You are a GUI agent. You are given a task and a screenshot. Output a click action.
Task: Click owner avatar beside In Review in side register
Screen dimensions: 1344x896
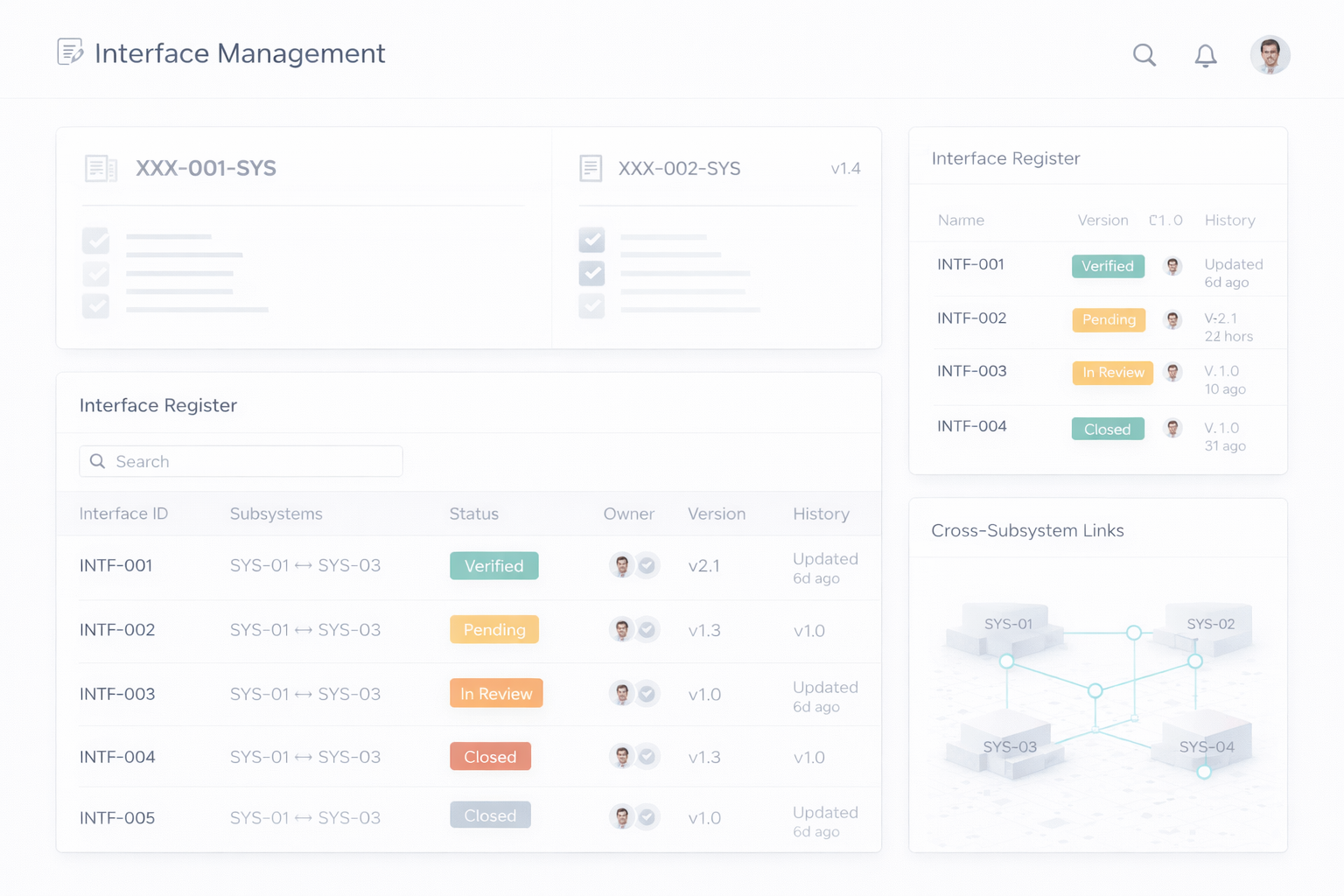coord(1172,373)
